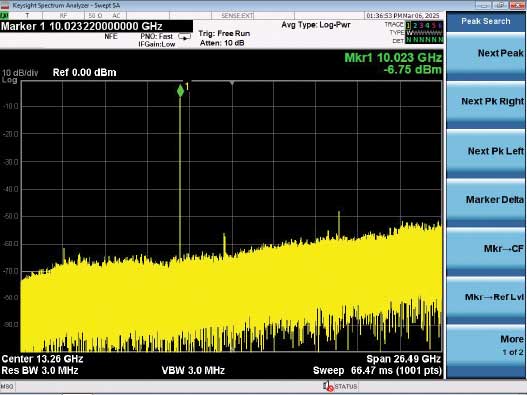
Task: Click the Trig: Free Run label
Action: [224, 34]
